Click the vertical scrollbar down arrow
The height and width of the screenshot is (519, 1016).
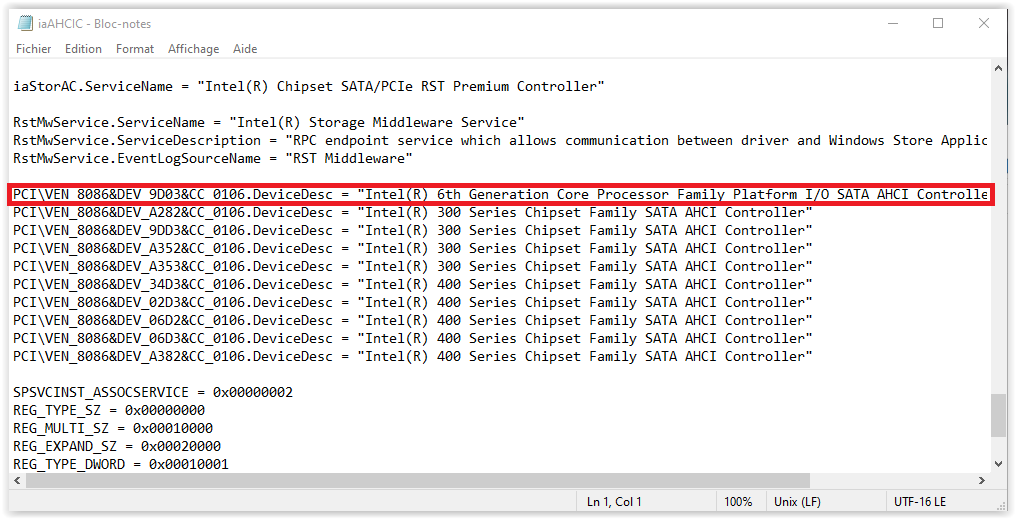click(x=999, y=464)
